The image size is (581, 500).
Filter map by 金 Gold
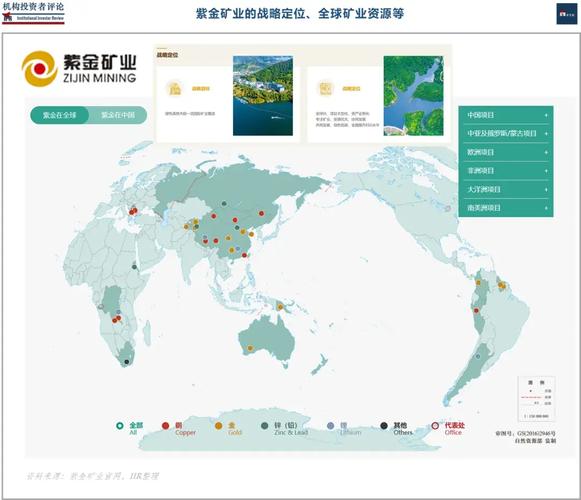click(228, 428)
